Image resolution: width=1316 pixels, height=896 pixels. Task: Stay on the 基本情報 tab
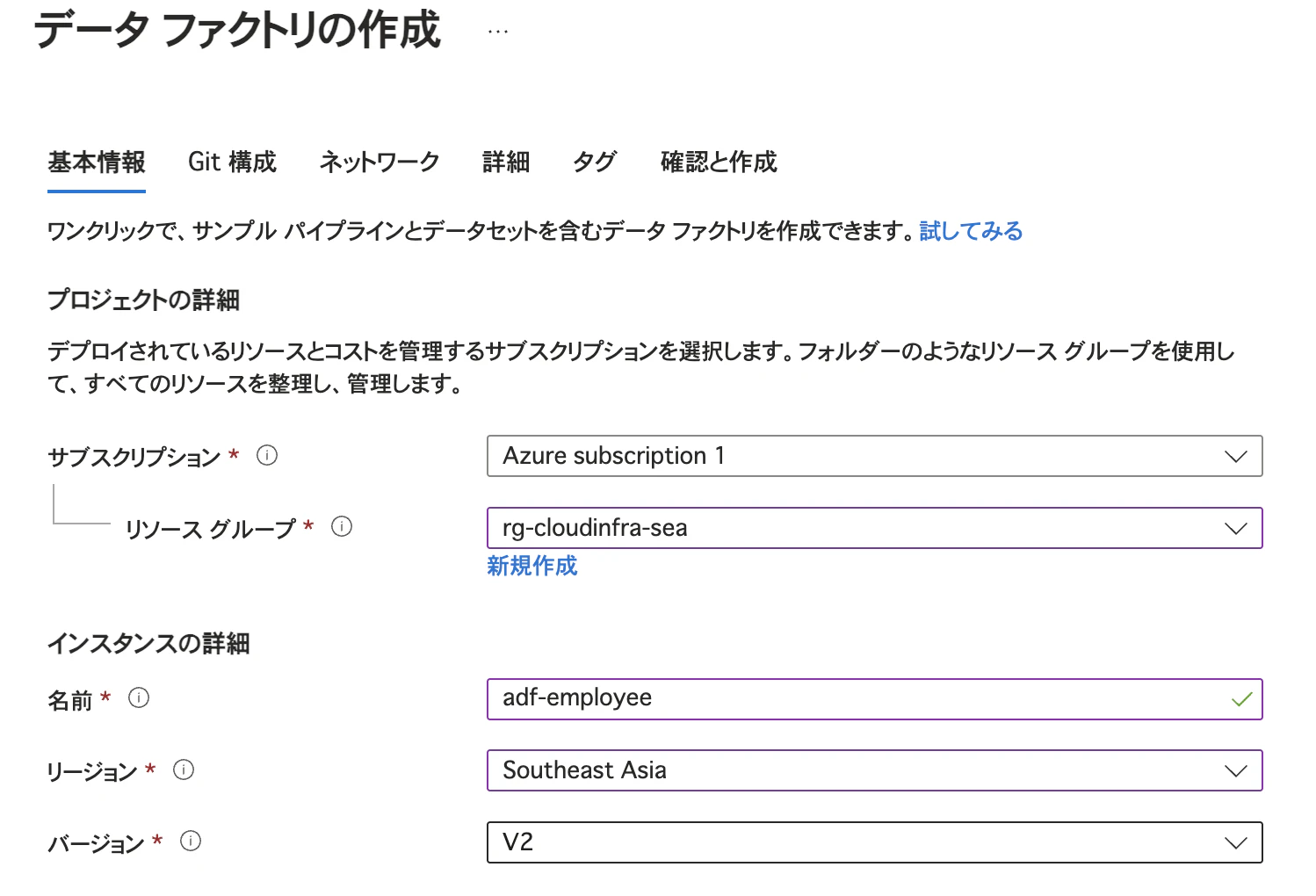[x=96, y=163]
